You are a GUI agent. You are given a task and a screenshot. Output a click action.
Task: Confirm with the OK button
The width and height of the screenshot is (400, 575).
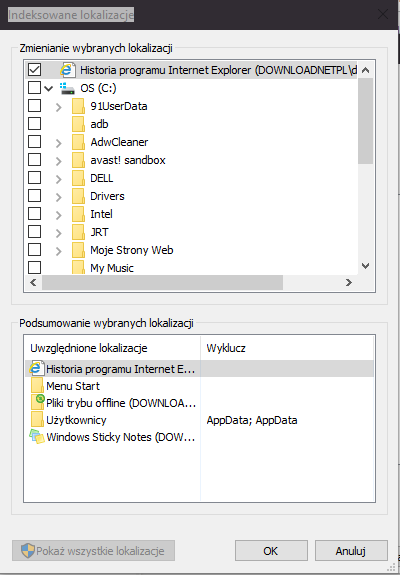271,550
